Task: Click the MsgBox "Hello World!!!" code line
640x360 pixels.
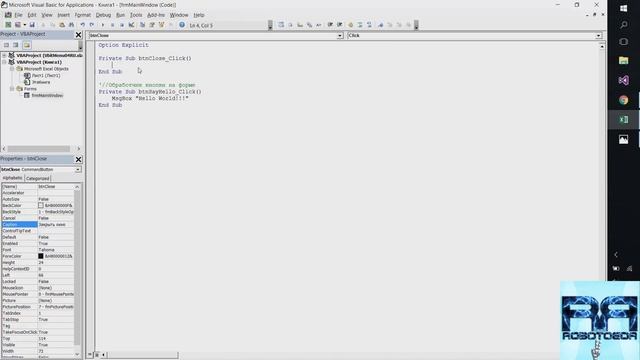Action: (150, 98)
